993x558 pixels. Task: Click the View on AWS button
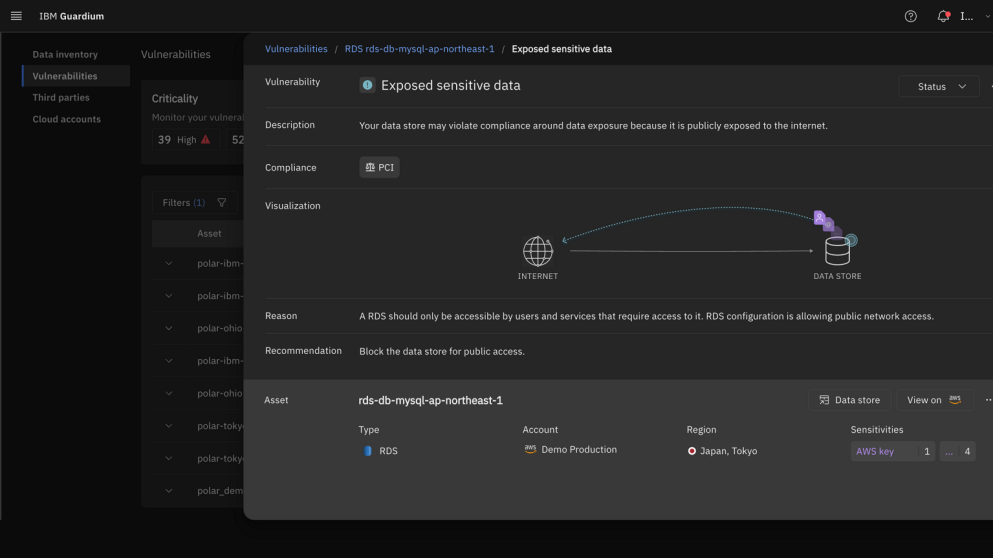point(935,400)
